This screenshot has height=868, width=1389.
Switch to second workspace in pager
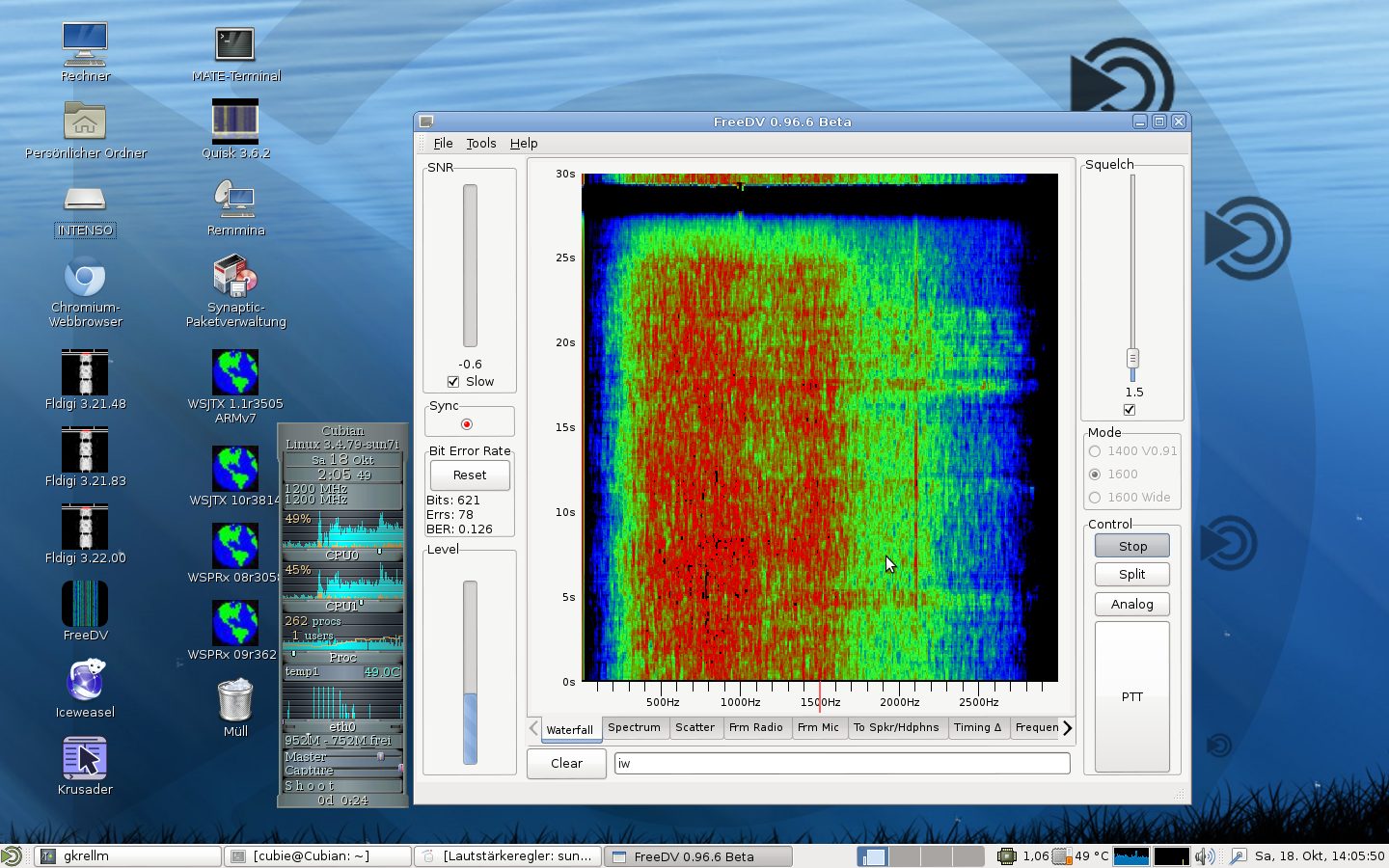906,855
